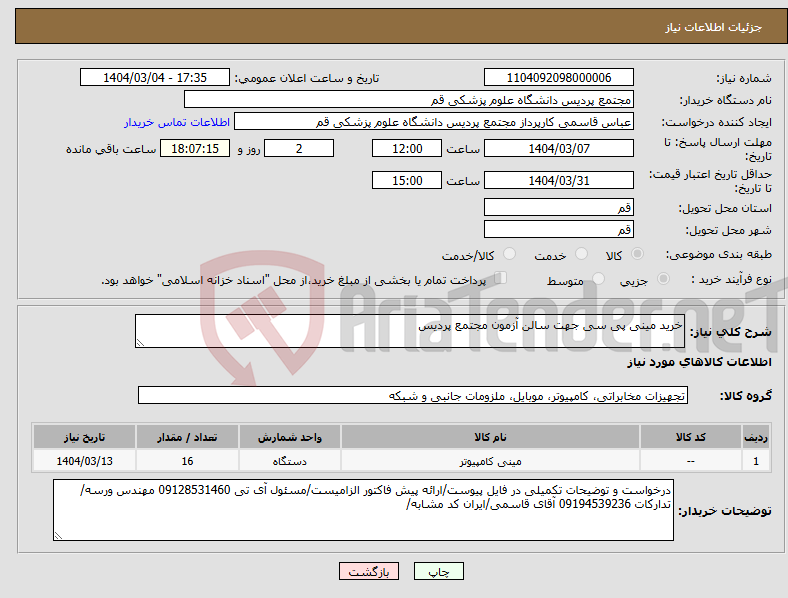Click the deadline hour 12:00 field
788x598 pixels.
click(407, 148)
